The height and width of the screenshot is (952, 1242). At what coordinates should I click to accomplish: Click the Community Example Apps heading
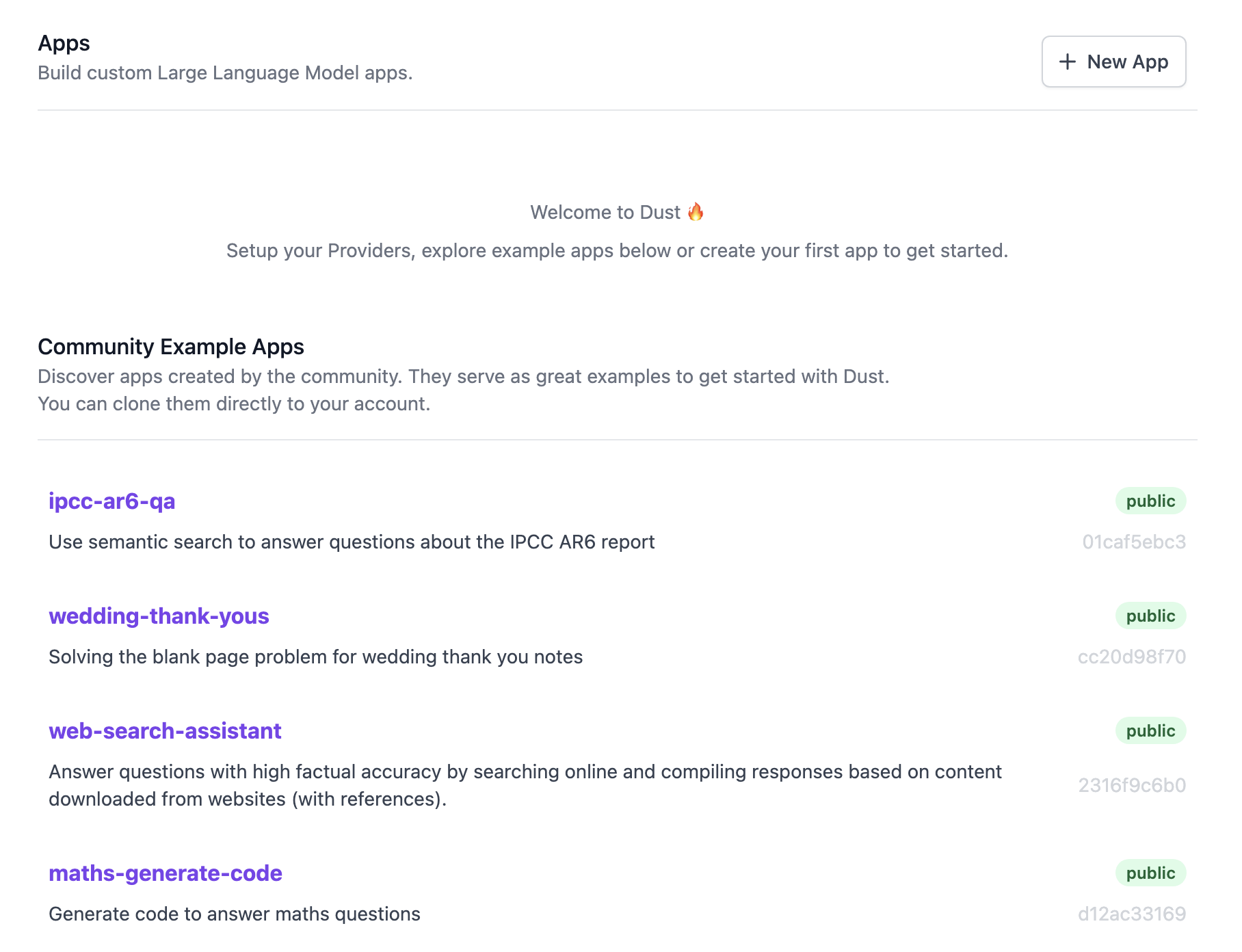[x=171, y=347]
